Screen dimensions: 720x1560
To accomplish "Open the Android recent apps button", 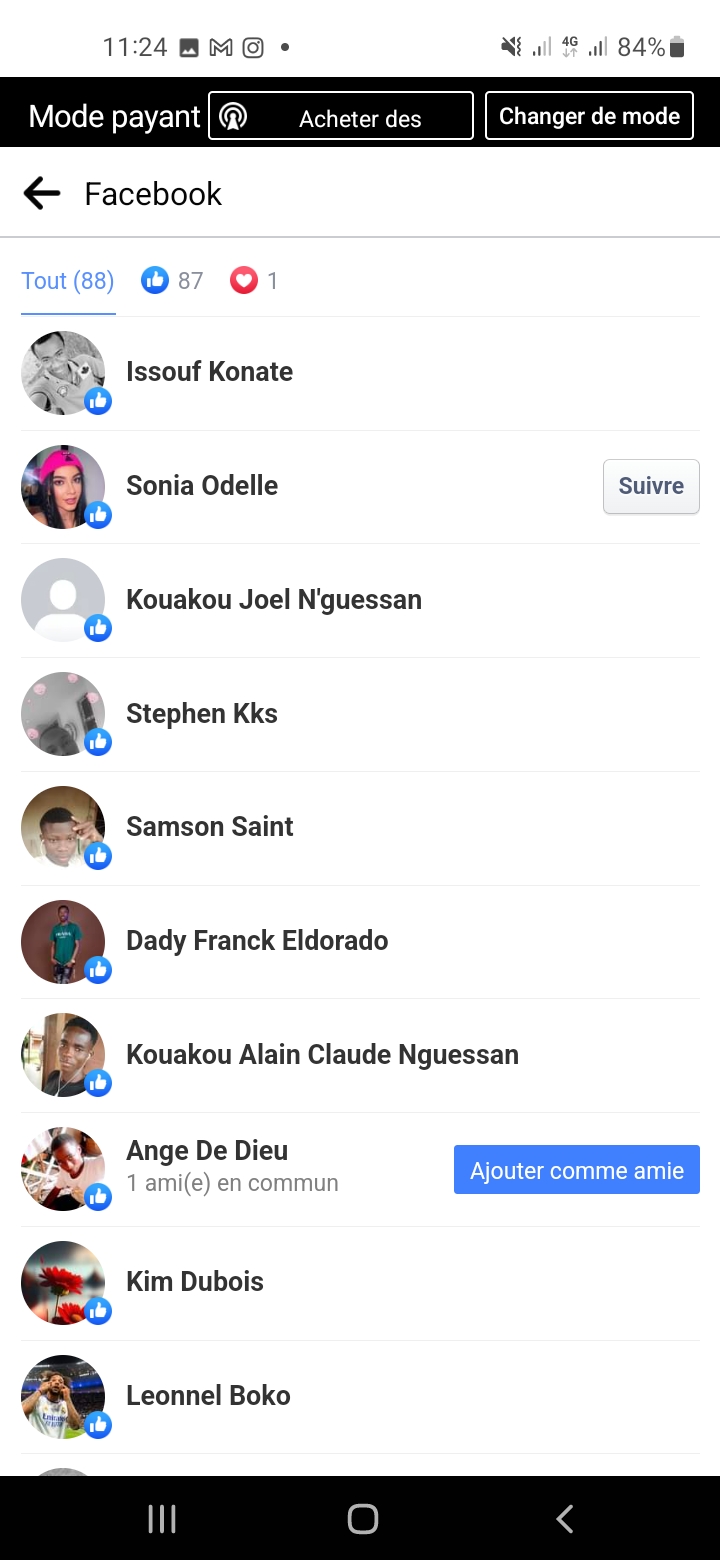I will pos(162,1519).
